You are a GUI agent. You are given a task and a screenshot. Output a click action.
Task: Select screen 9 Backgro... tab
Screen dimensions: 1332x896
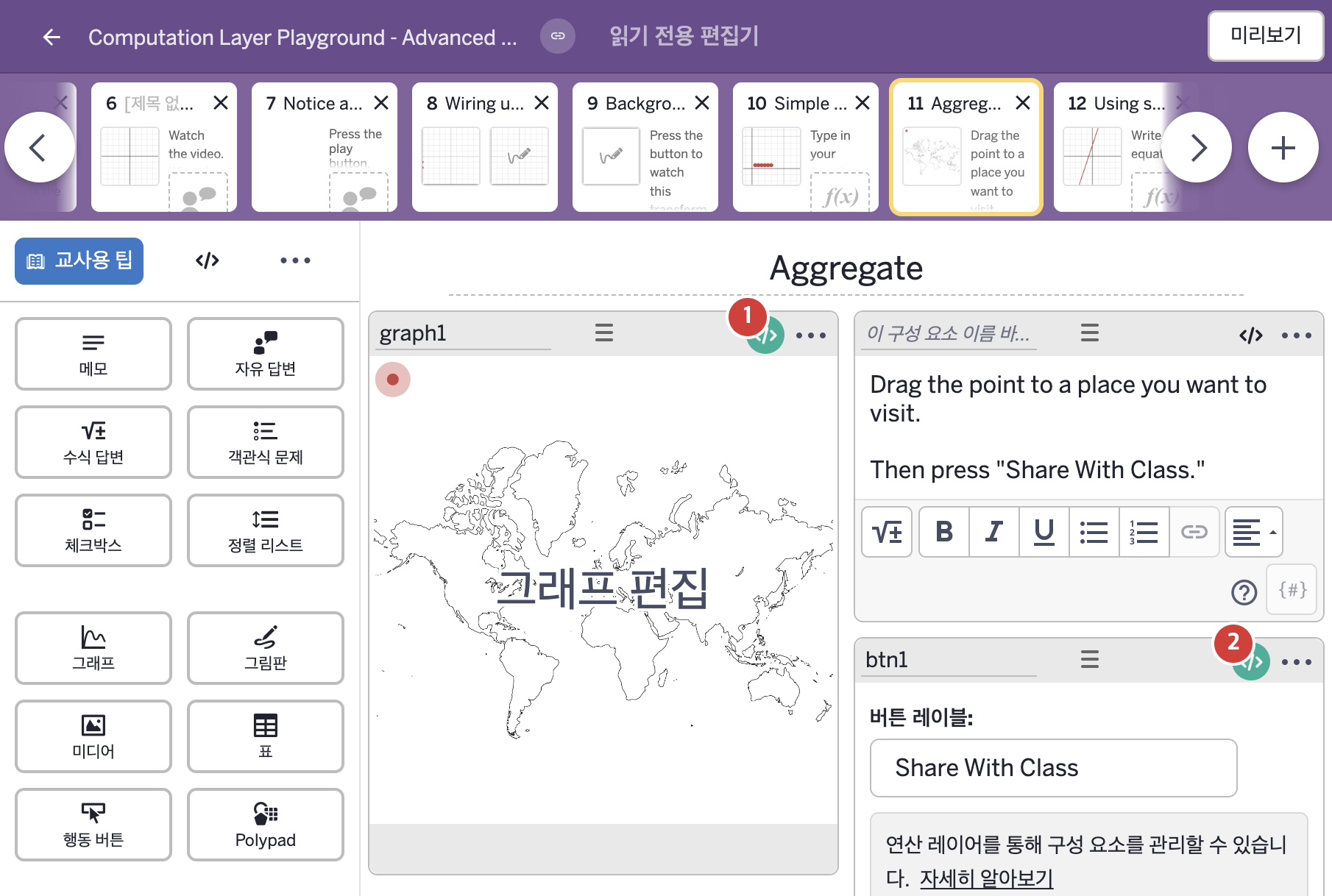click(645, 147)
